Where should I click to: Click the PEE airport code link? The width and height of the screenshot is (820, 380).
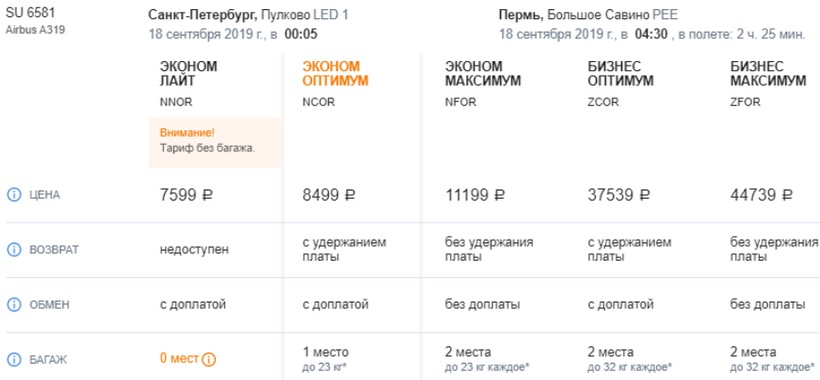(x=665, y=15)
